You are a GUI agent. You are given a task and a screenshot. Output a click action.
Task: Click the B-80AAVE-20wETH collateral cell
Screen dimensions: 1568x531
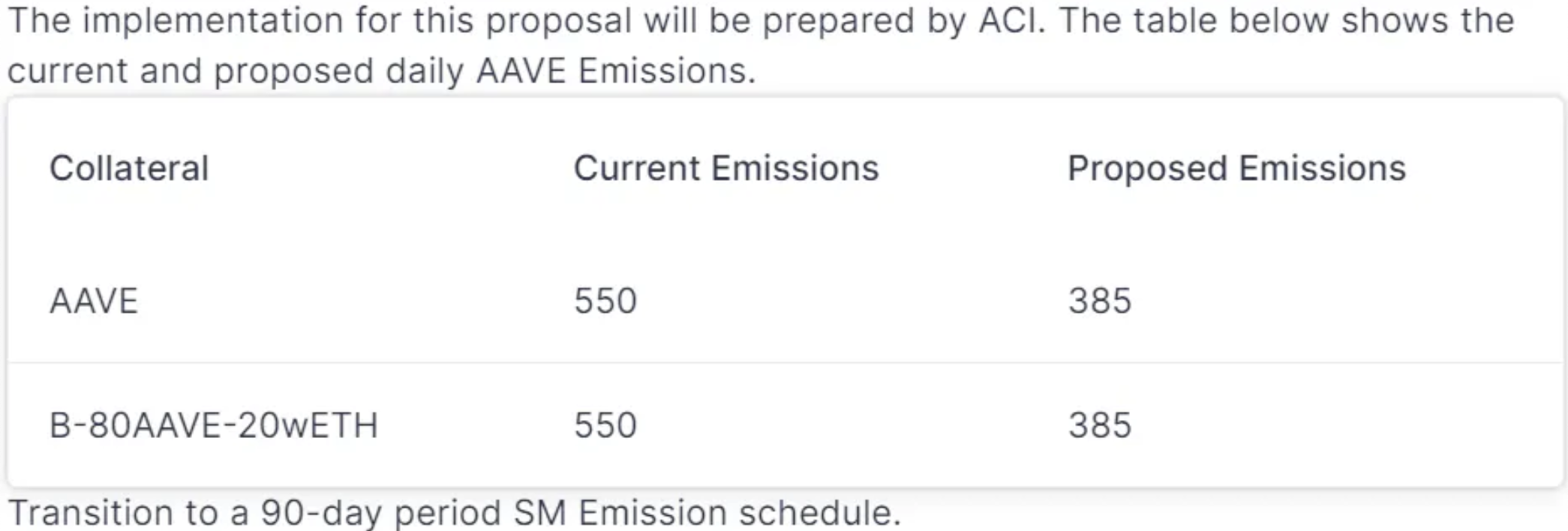(214, 425)
